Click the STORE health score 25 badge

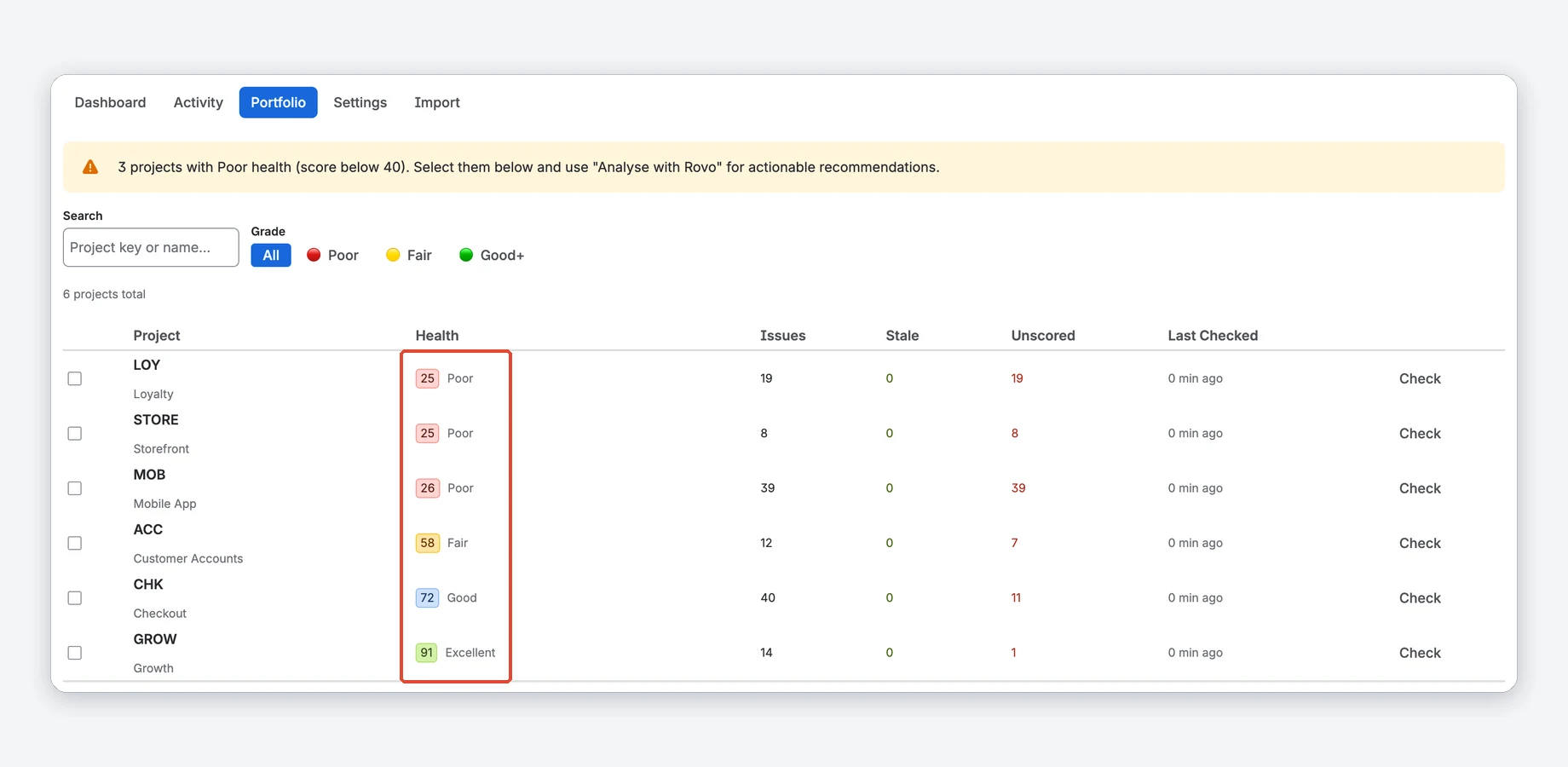(x=428, y=433)
